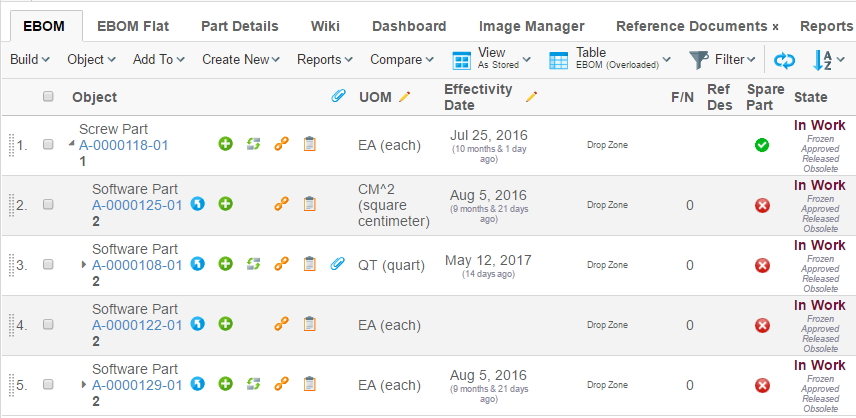Click clipboard icon on row 3
Screen dimensions: 856x418
(310, 264)
